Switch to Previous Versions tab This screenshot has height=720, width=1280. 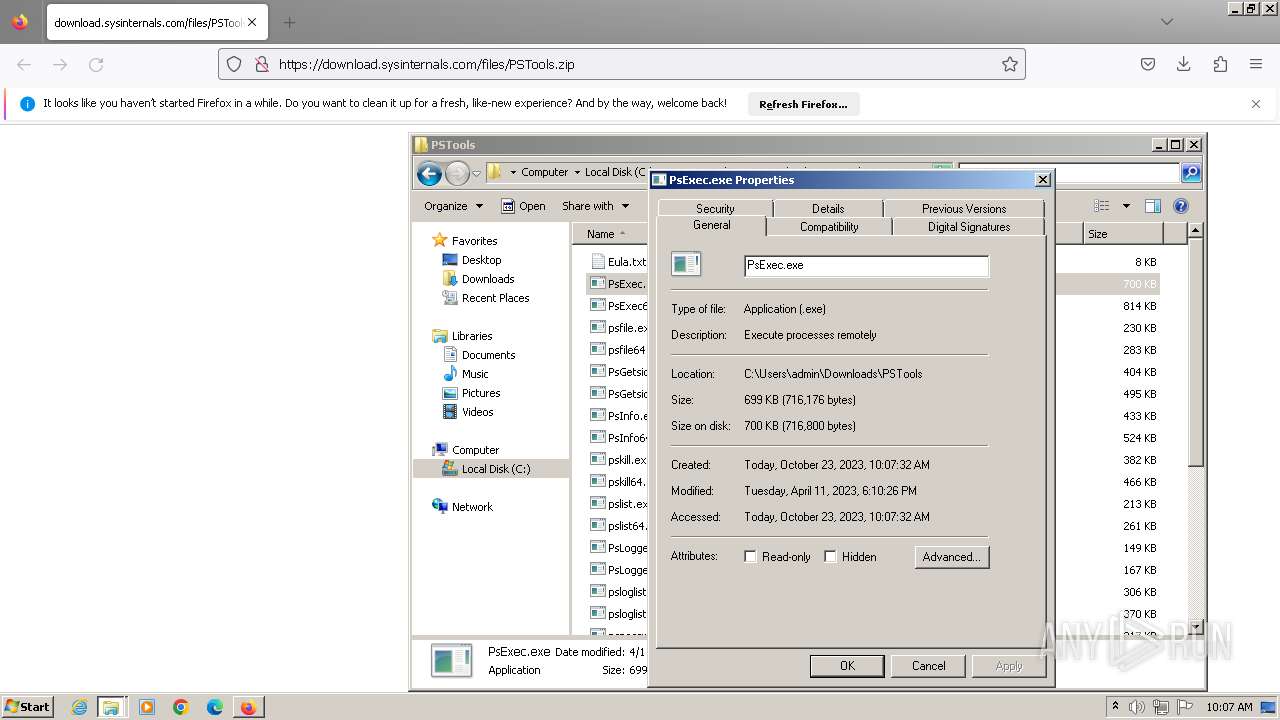click(964, 208)
